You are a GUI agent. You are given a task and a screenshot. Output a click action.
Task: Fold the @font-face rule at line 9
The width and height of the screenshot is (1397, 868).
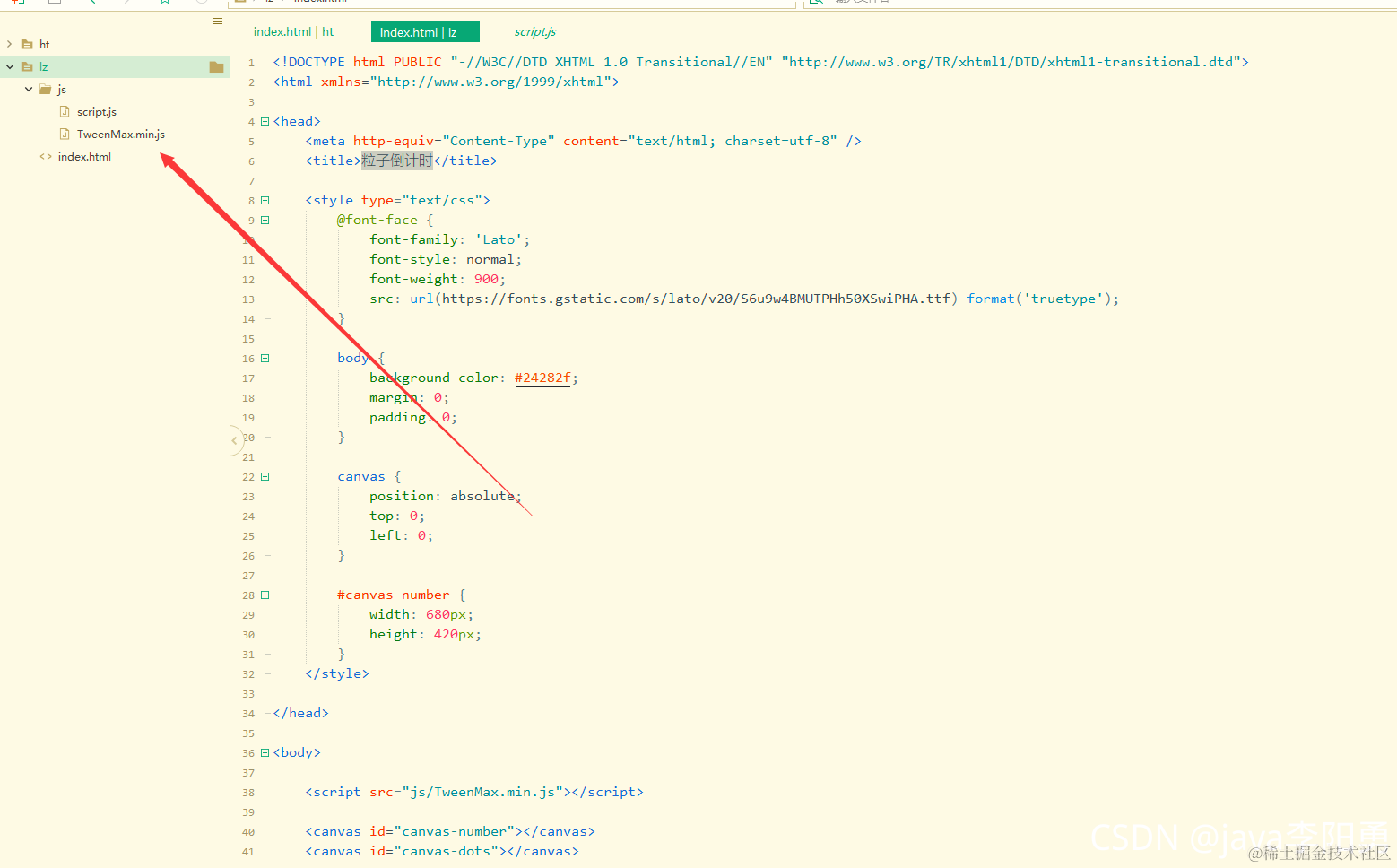click(265, 220)
